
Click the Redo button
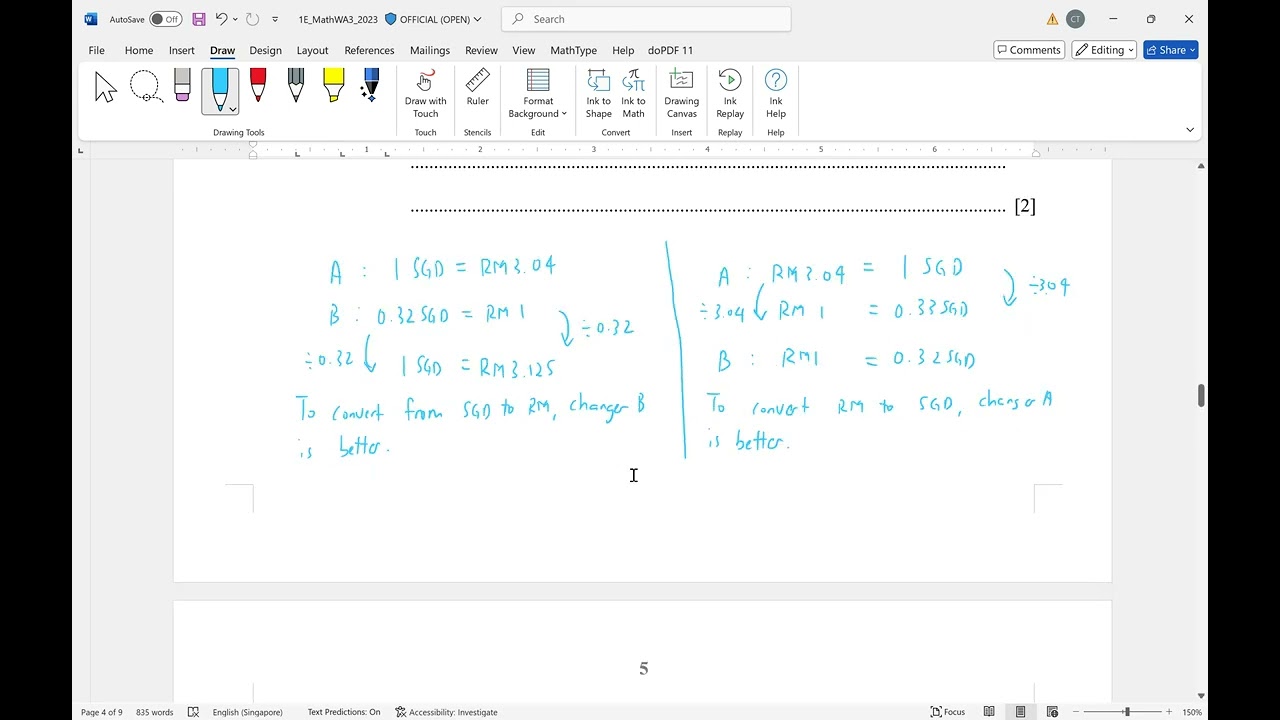point(253,19)
